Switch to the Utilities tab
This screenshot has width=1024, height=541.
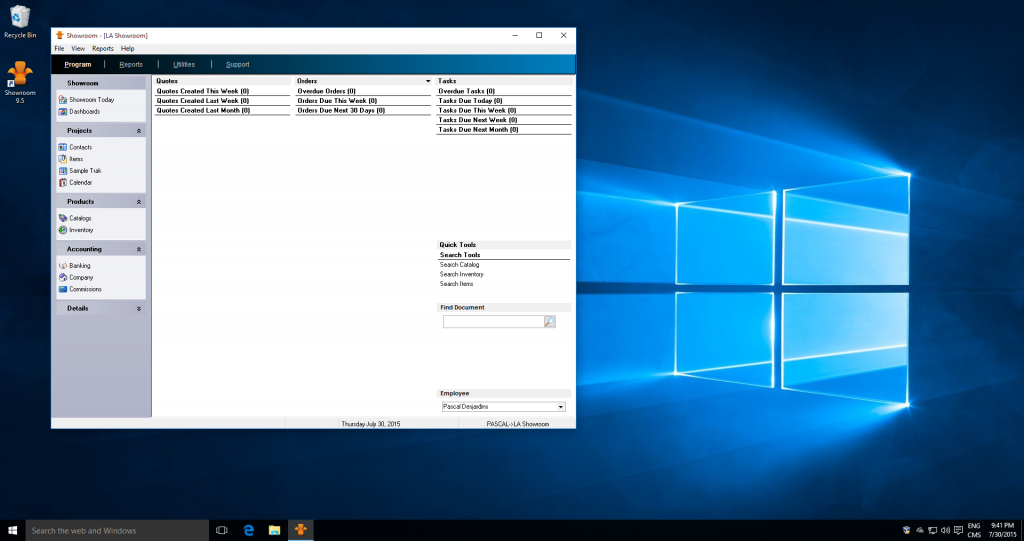tap(184, 64)
